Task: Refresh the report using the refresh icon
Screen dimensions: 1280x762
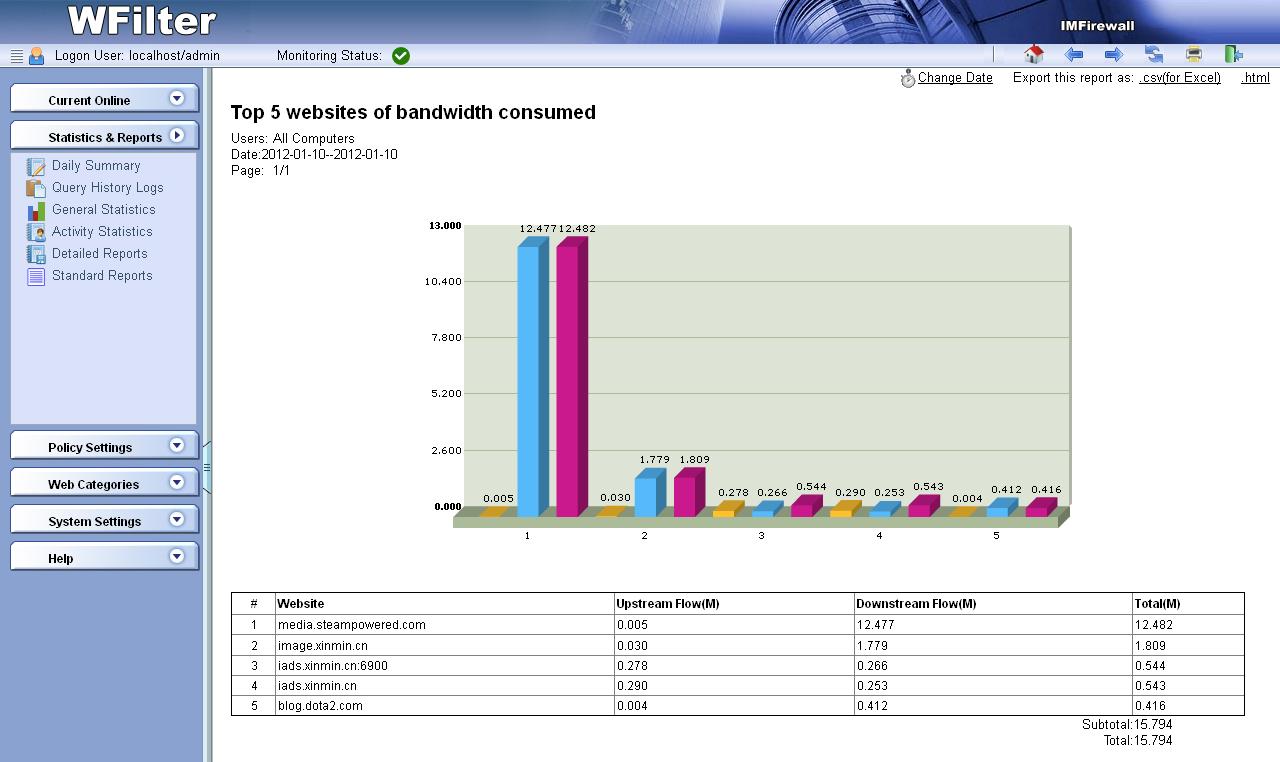Action: pos(1154,55)
